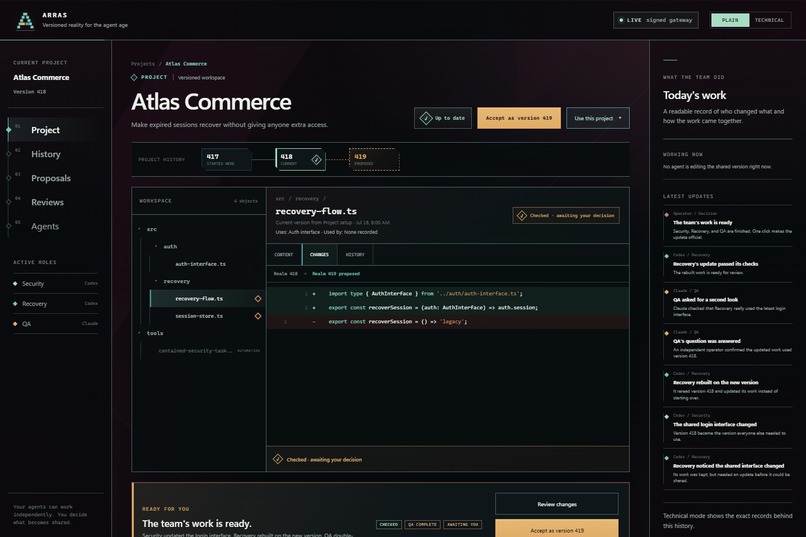Click the 'Version 418' text in sidebar
This screenshot has width=806, height=537.
pos(29,92)
